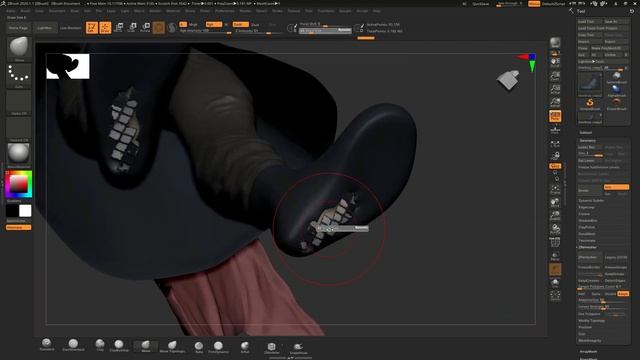Collapse the Geometry section
This screenshot has width=640, height=360.
[588, 140]
